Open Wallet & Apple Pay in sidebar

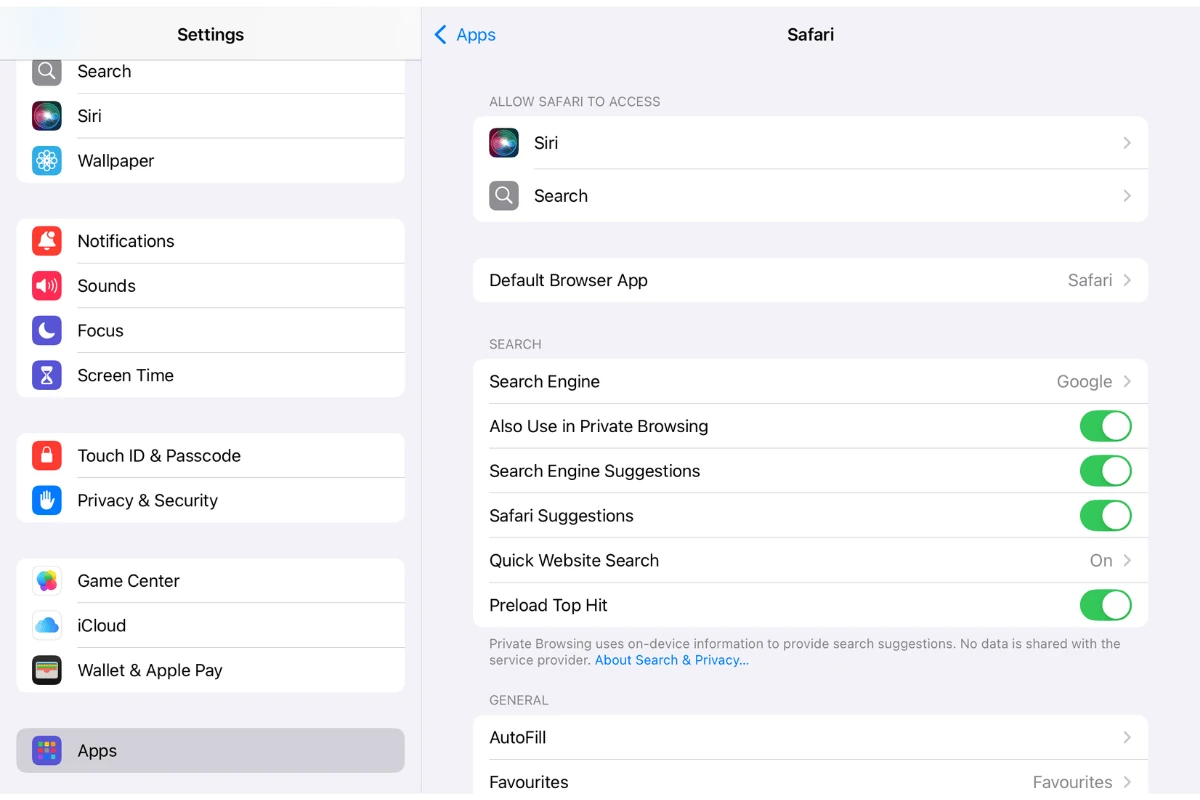210,671
